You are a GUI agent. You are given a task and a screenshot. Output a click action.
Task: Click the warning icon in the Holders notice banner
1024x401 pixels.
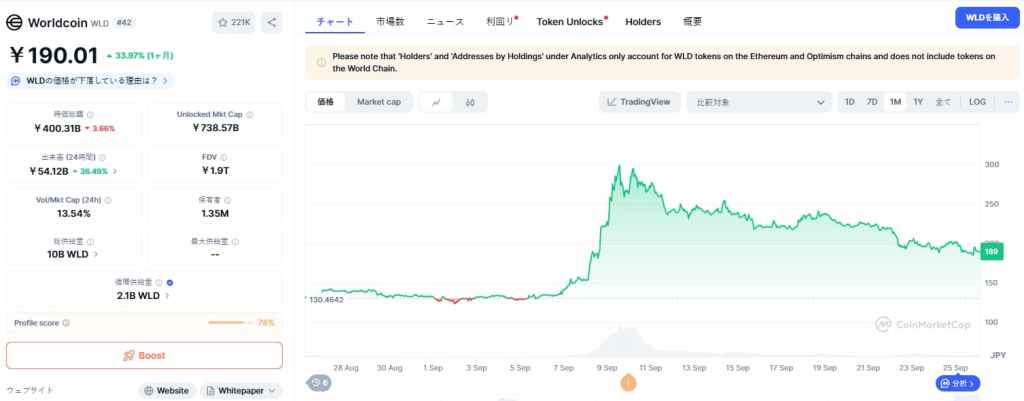click(x=321, y=63)
